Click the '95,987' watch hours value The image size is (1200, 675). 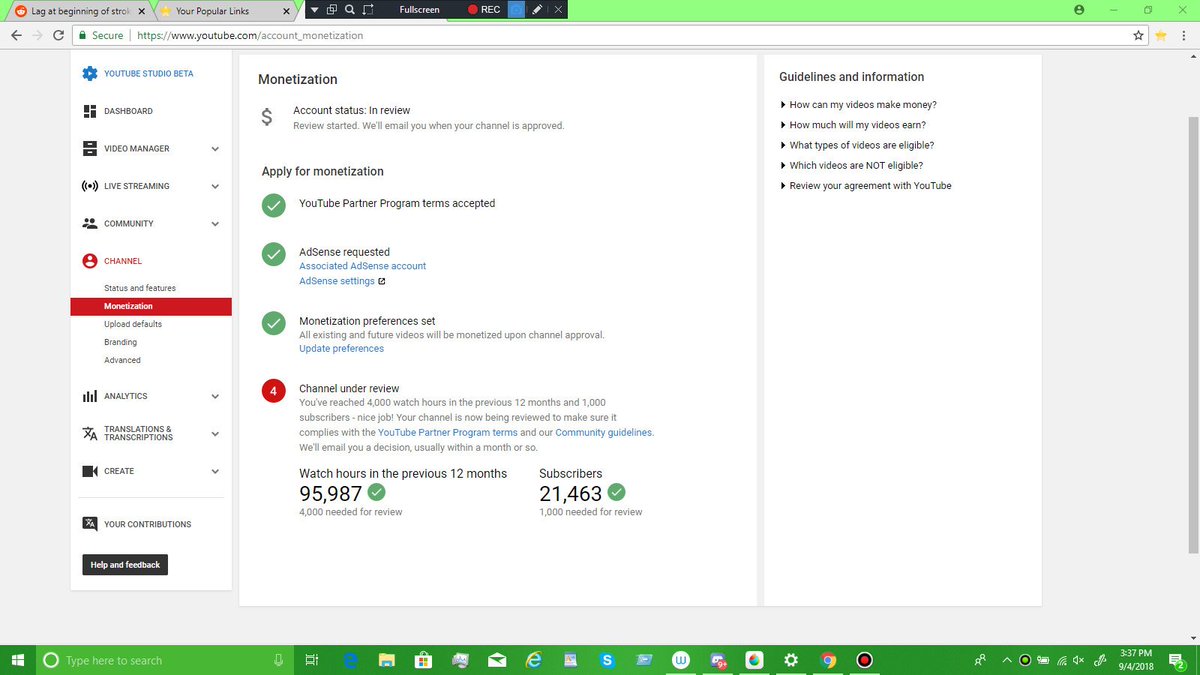tap(331, 493)
